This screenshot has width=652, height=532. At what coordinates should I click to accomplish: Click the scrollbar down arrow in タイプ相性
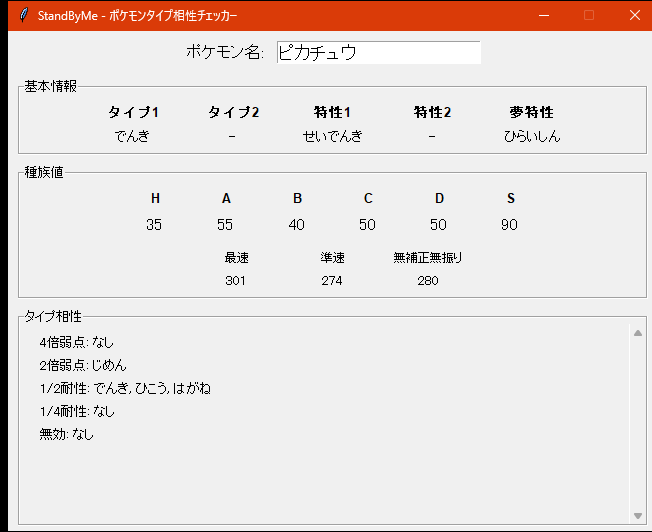637,516
